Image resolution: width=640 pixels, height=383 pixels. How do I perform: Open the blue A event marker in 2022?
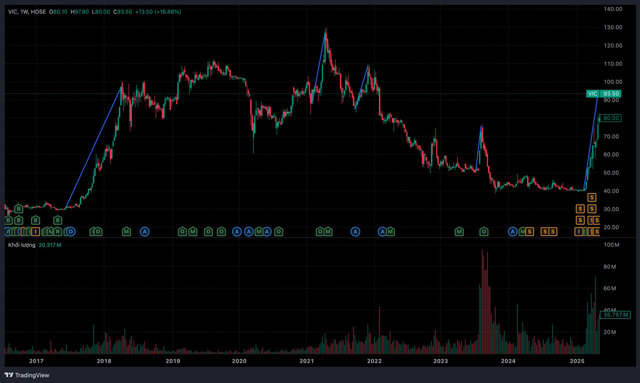tap(382, 232)
